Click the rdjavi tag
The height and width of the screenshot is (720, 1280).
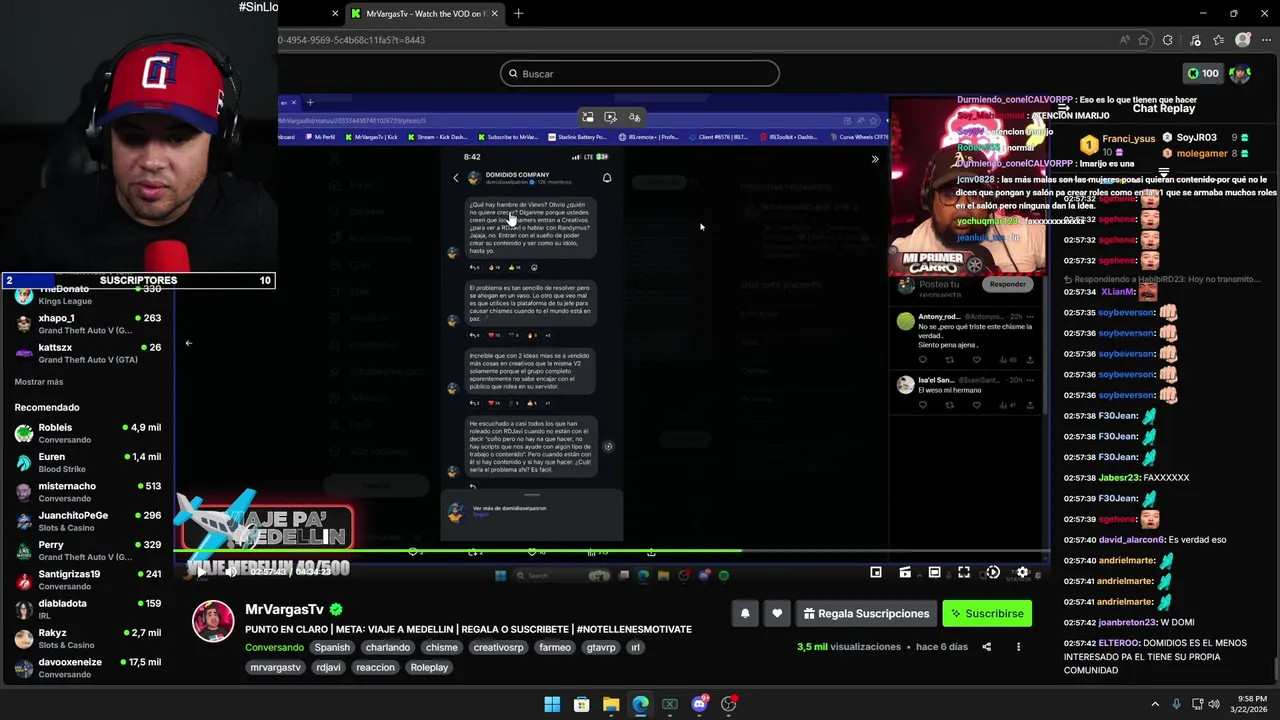pos(328,667)
